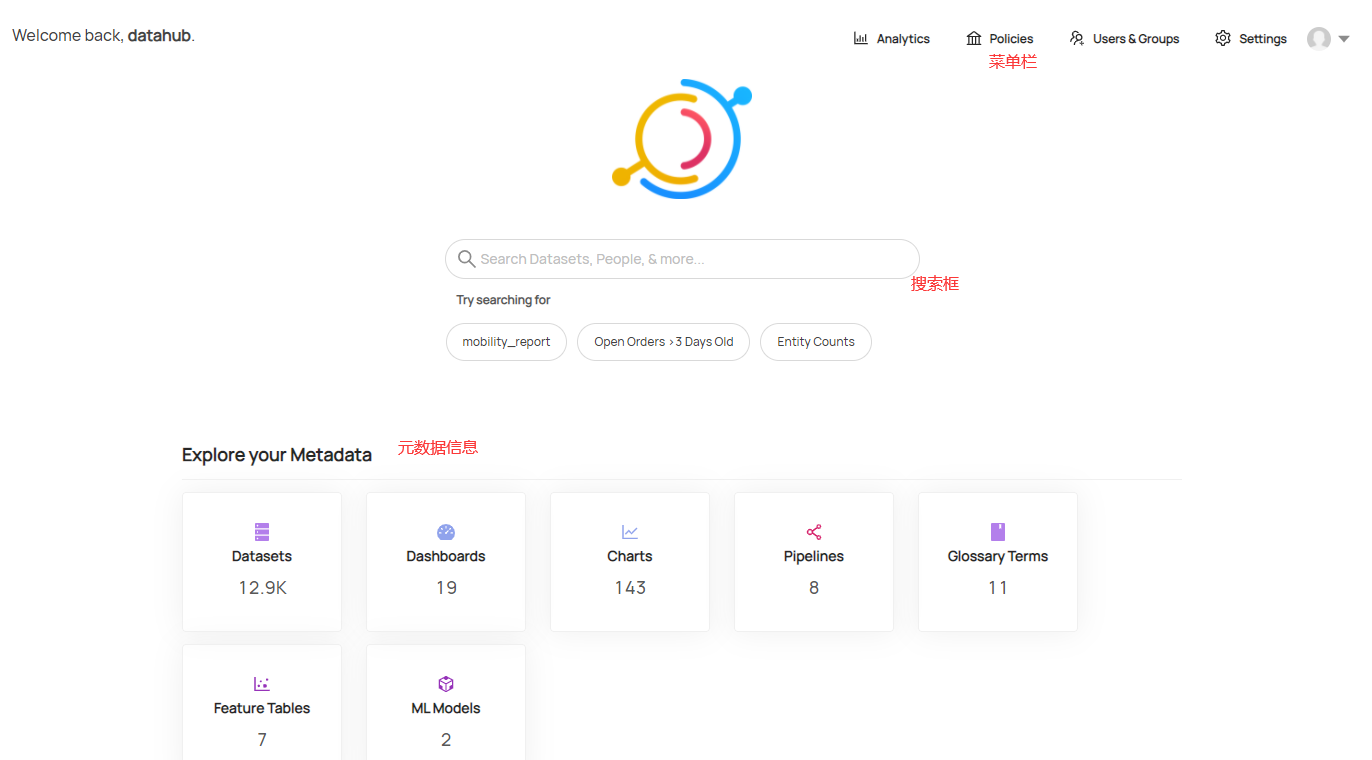
Task: Click the Users & Groups people icon
Action: [x=1077, y=38]
